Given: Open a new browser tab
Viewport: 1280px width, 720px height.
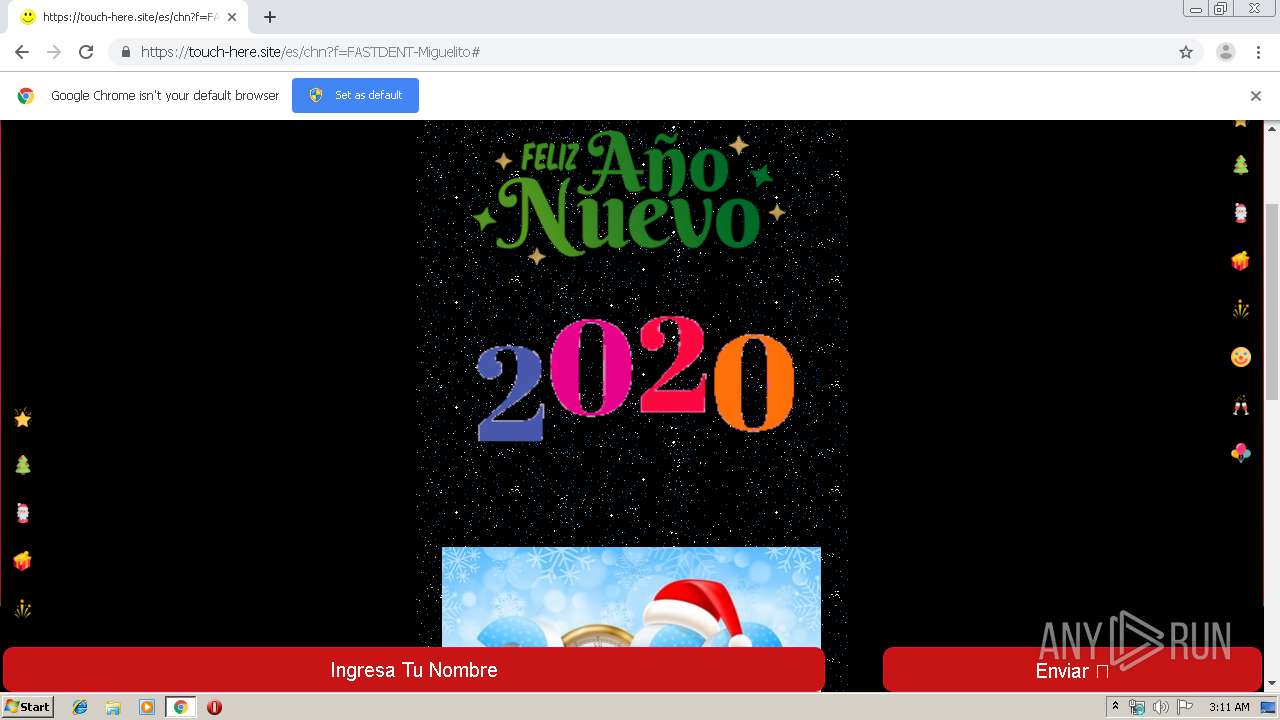Looking at the screenshot, I should pyautogui.click(x=270, y=17).
